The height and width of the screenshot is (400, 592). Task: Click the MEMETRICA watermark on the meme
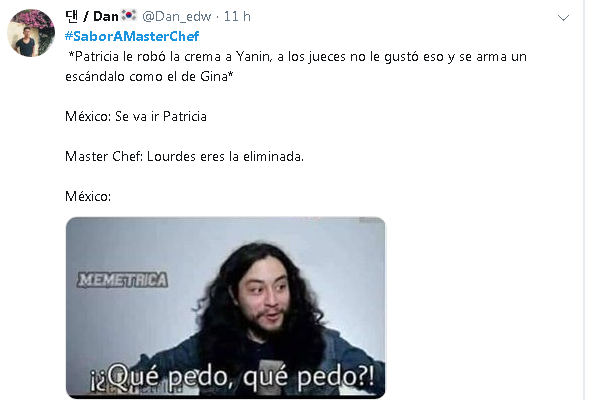pos(122,280)
